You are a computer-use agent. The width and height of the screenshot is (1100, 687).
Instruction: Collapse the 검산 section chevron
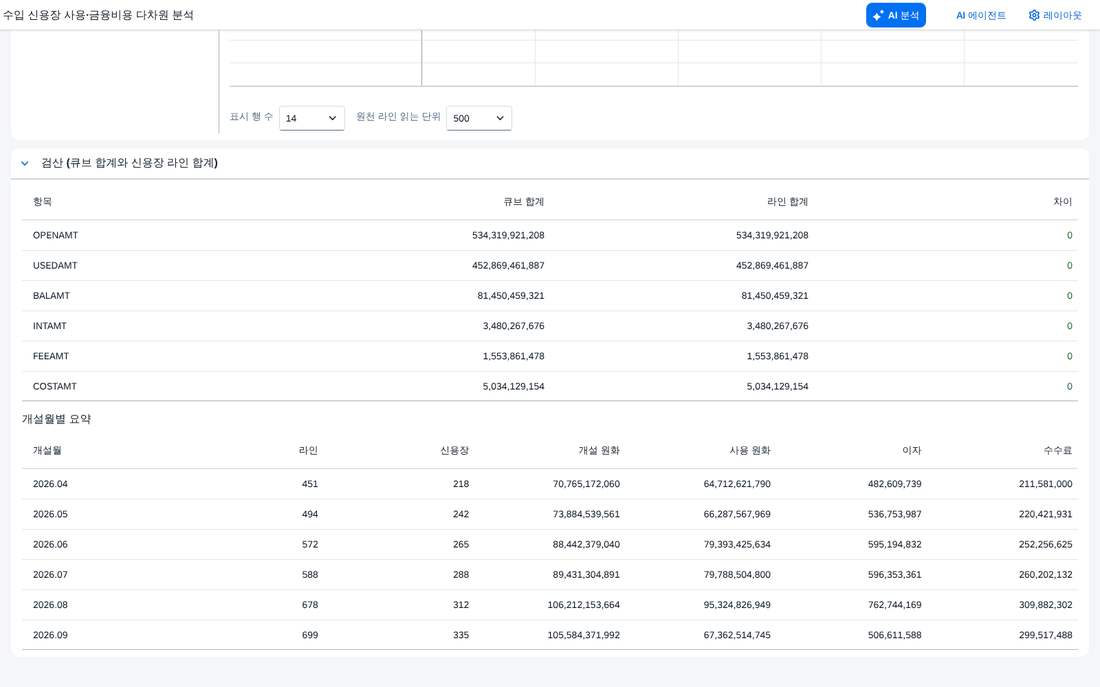coord(25,164)
